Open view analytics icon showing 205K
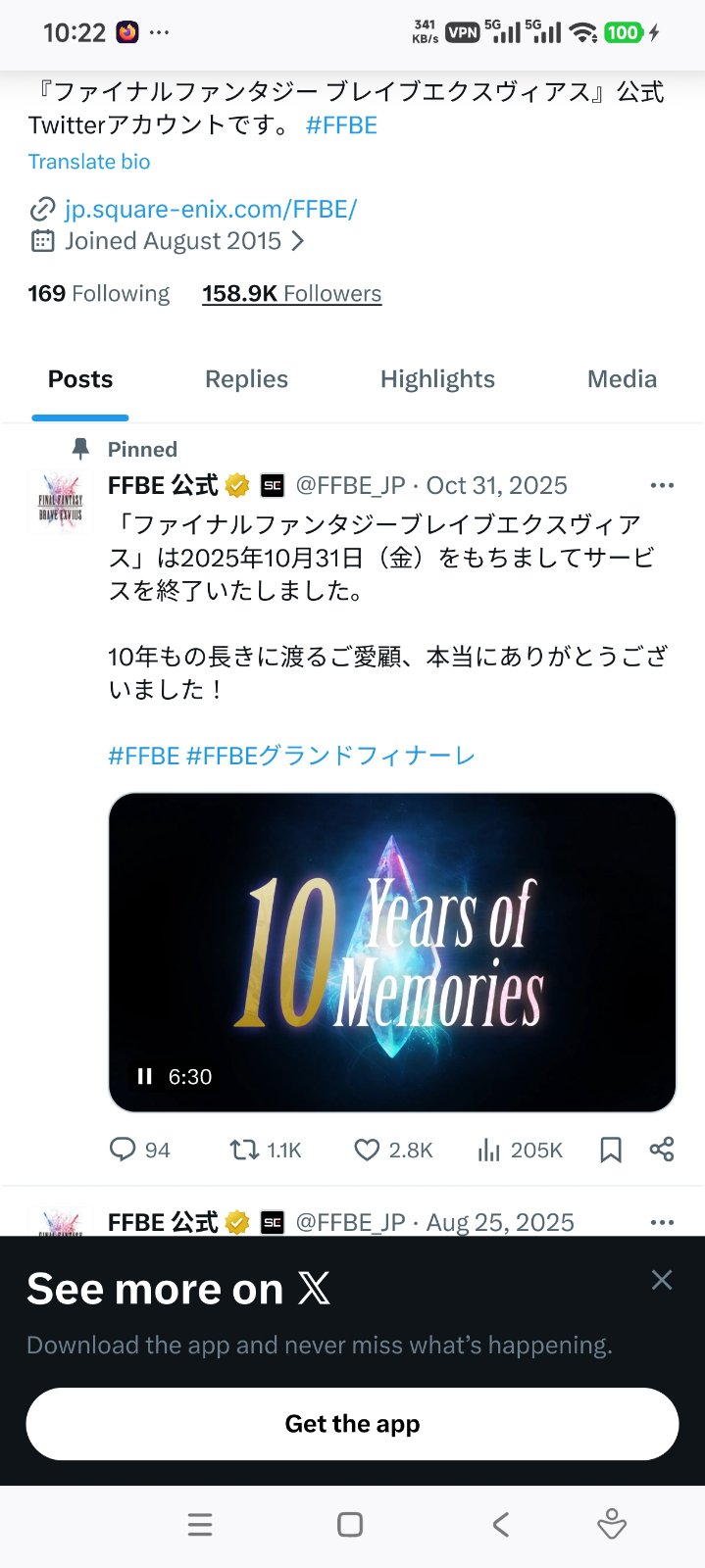 [x=489, y=1150]
